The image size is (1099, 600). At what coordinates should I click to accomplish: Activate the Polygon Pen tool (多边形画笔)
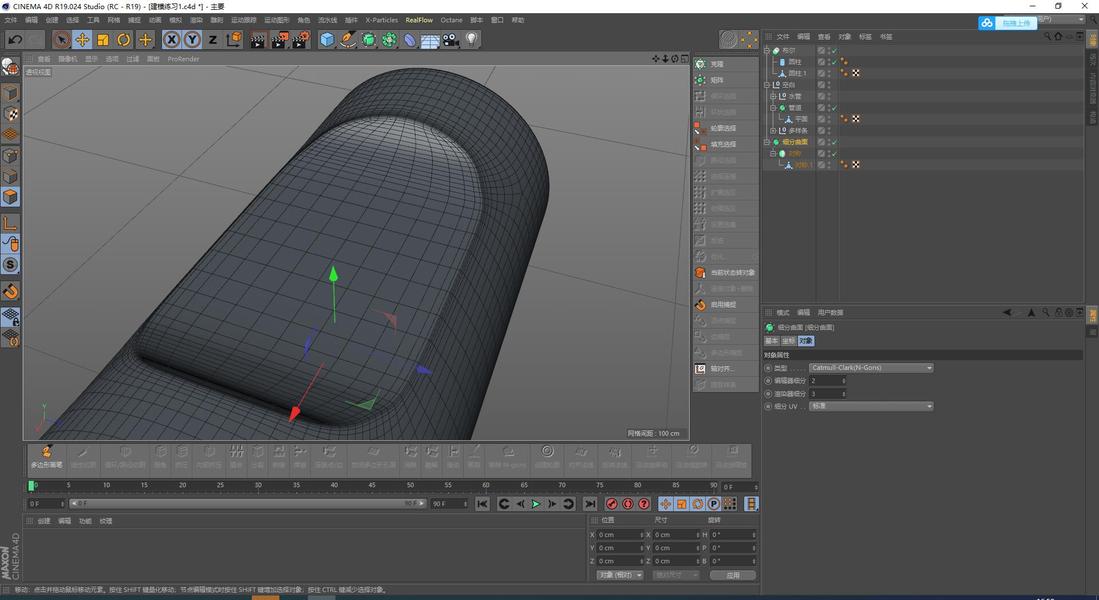point(46,455)
